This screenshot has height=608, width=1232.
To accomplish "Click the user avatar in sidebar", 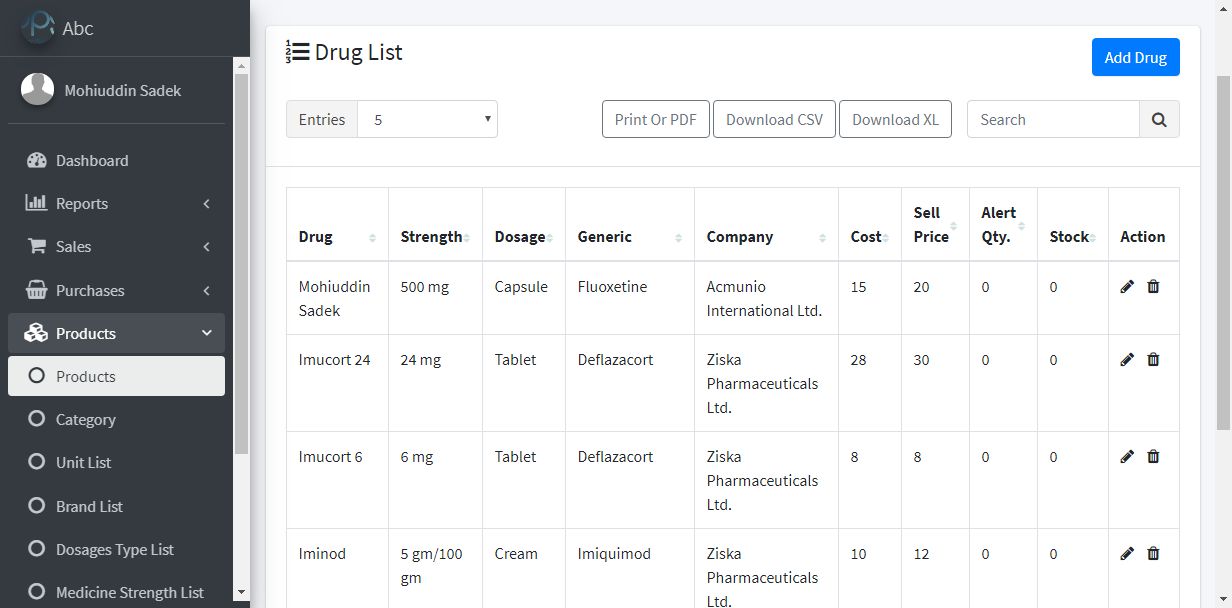I will coord(38,90).
